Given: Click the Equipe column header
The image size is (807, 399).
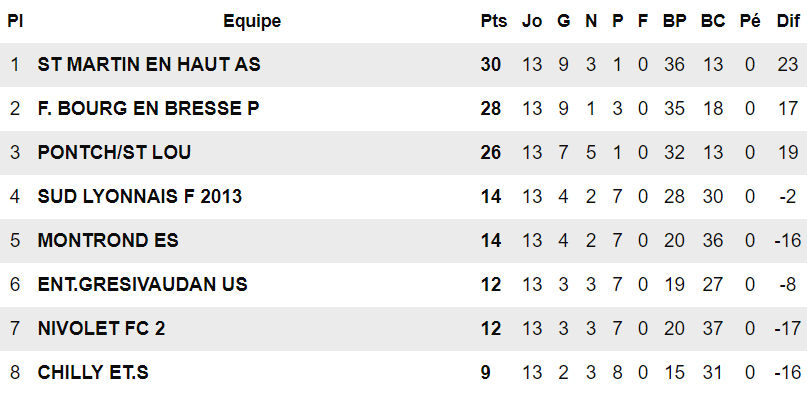Looking at the screenshot, I should (x=252, y=21).
